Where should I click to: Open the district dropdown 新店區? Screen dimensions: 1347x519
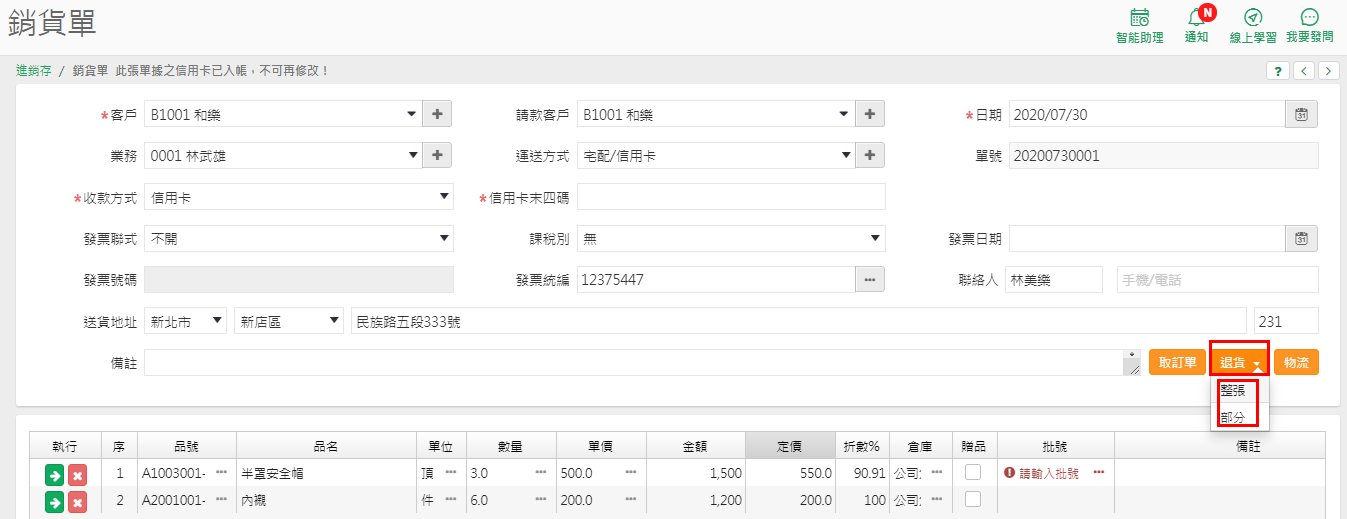click(x=289, y=321)
